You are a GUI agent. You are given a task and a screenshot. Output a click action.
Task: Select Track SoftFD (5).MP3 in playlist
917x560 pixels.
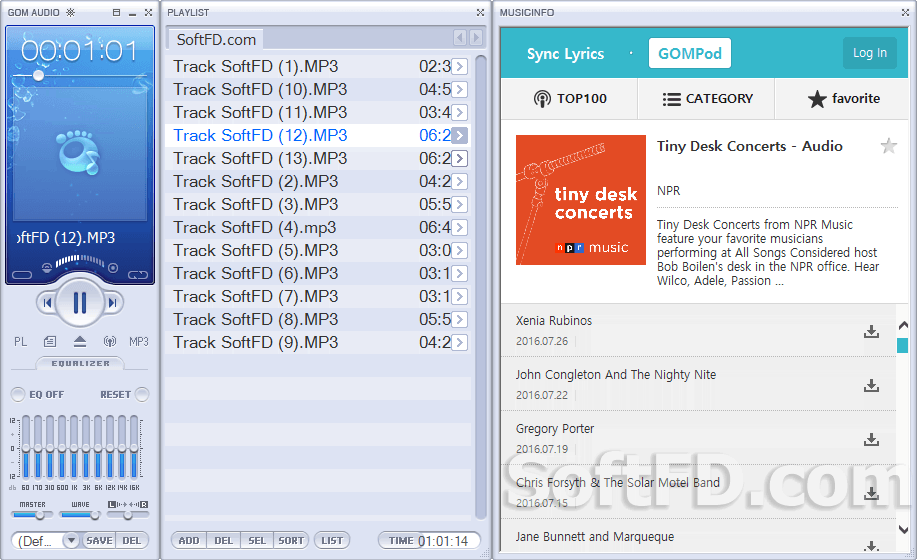[x=318, y=250]
